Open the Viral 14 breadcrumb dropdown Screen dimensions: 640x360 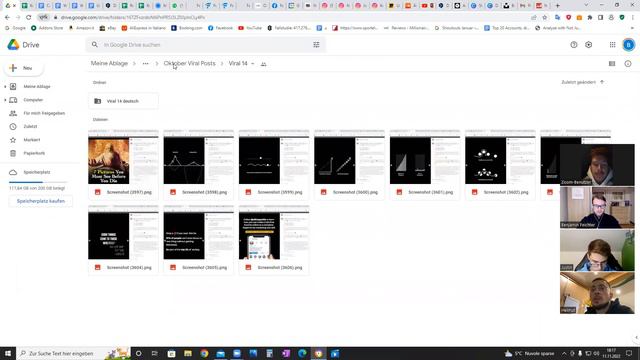point(253,64)
